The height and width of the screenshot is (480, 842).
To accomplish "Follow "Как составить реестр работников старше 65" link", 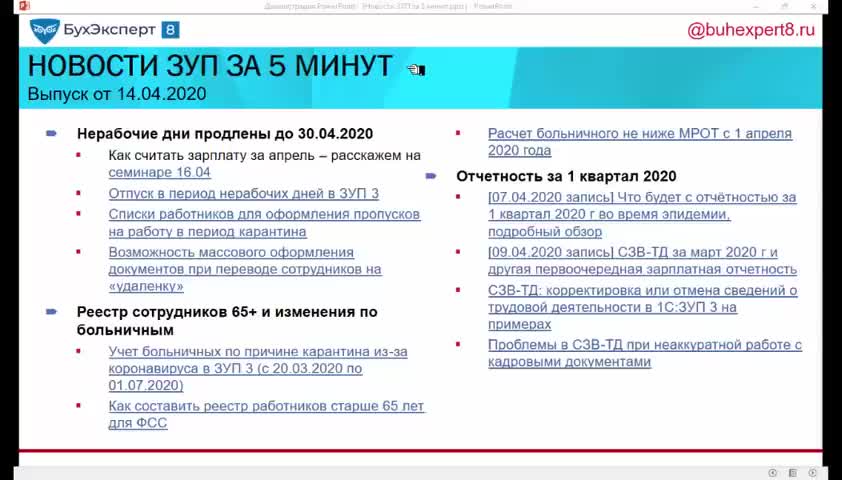I will tap(266, 406).
